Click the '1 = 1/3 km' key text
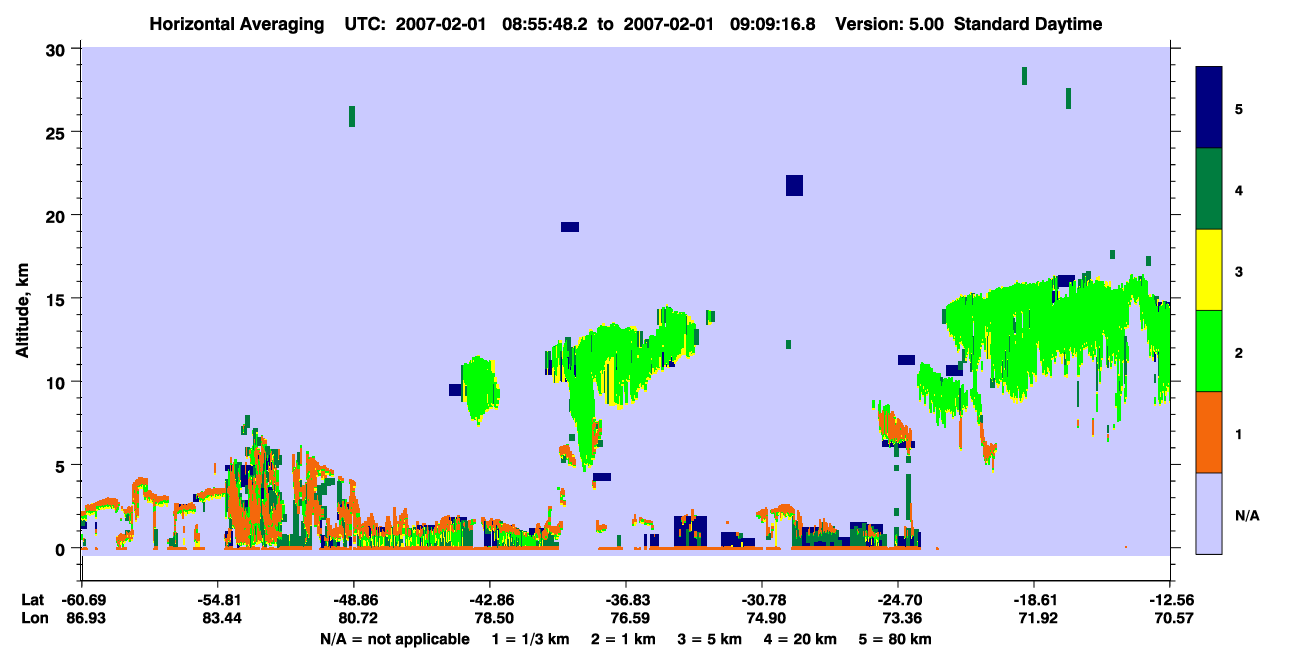This screenshot has width=1300, height=667. 531,639
